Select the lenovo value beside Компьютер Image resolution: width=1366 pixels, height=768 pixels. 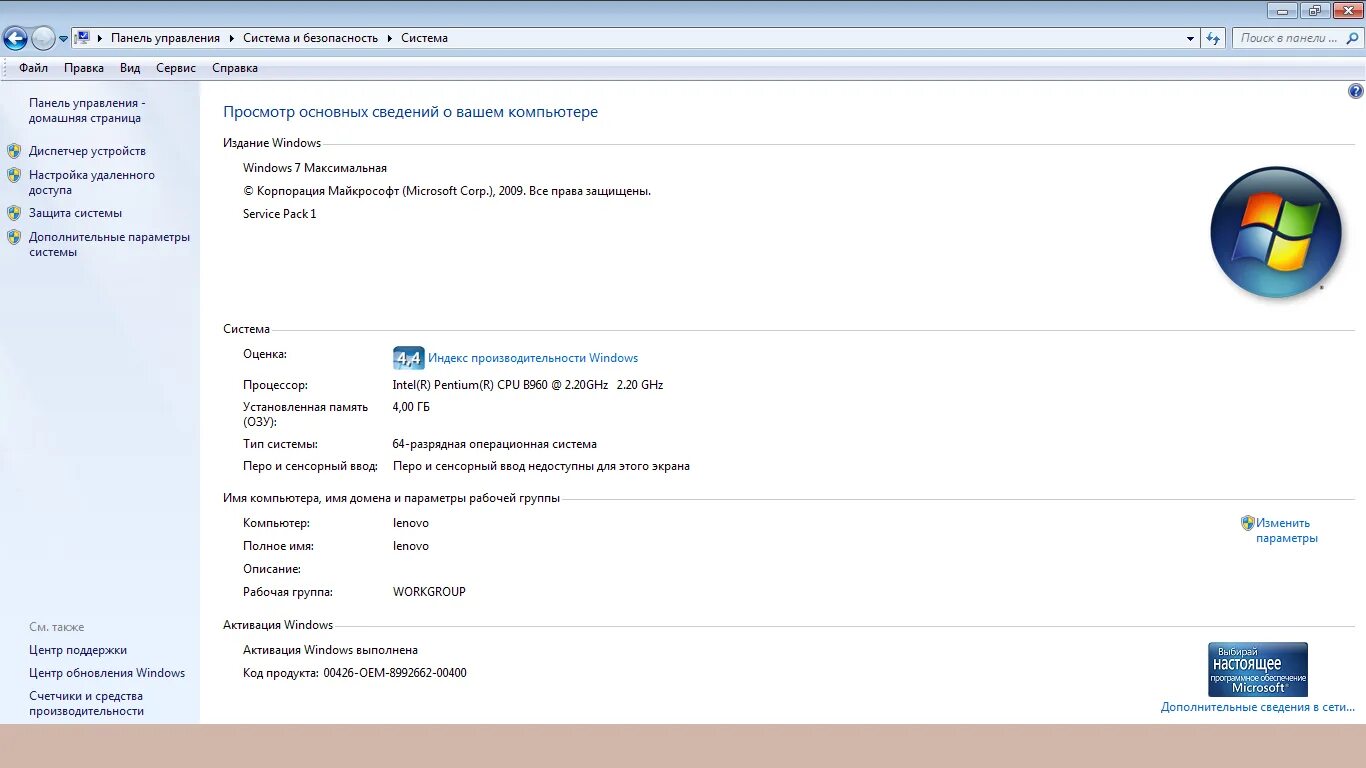411,523
